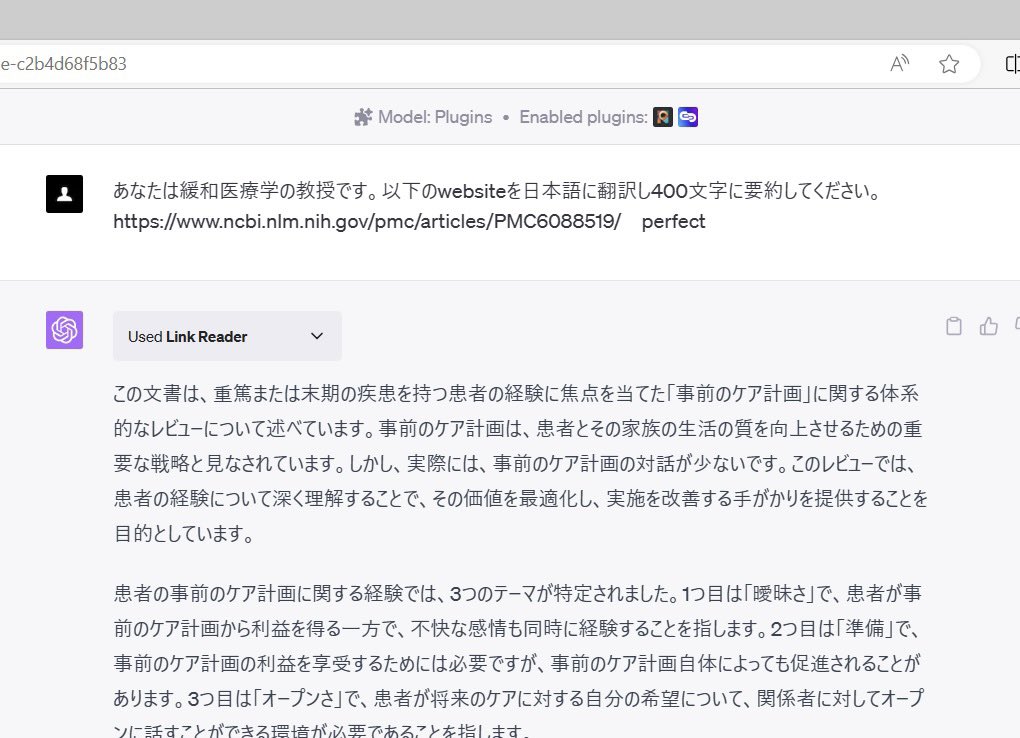Click inside the browser address bar
The image size is (1020, 738).
400,63
